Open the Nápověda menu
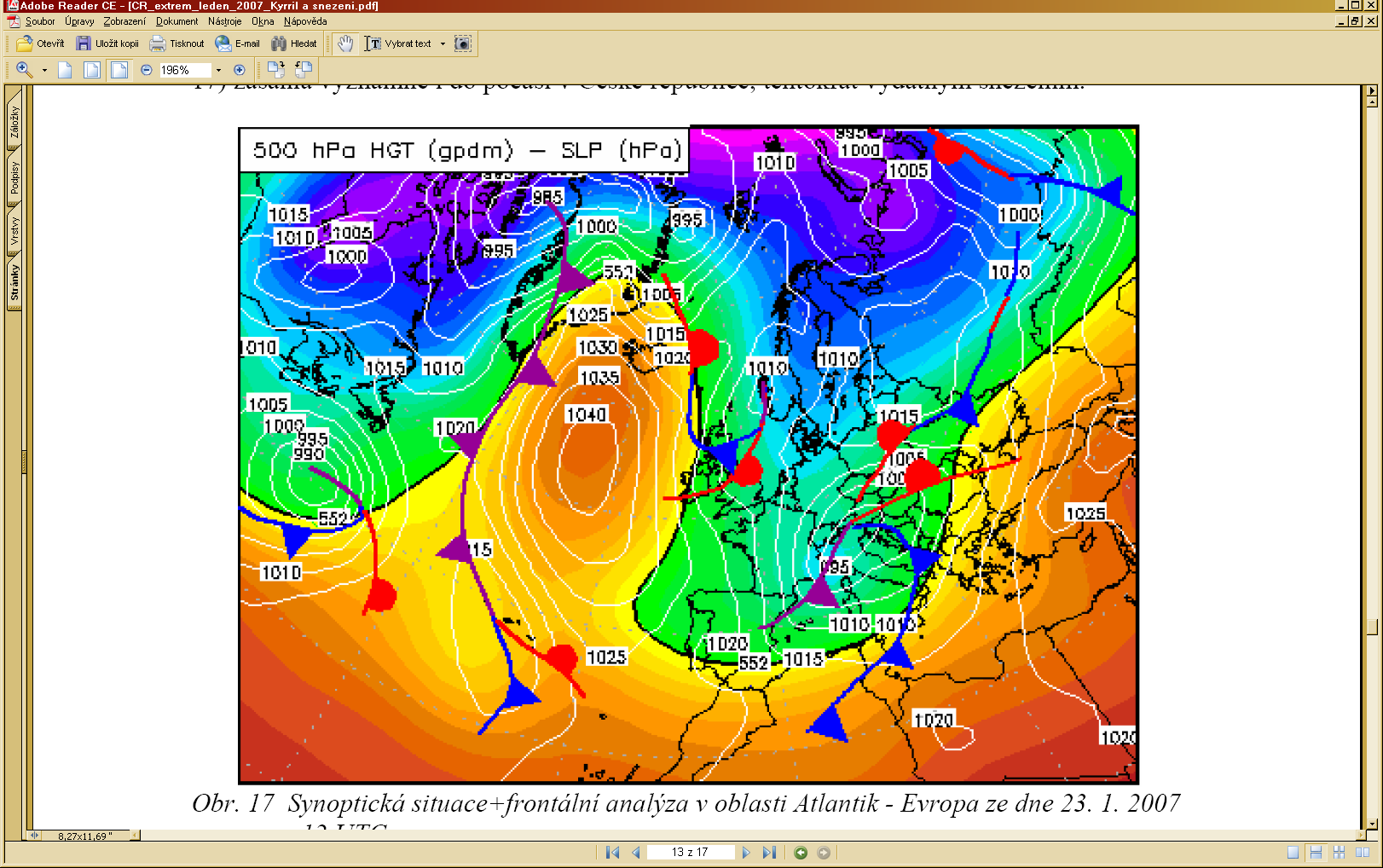Image resolution: width=1383 pixels, height=868 pixels. pyautogui.click(x=305, y=21)
